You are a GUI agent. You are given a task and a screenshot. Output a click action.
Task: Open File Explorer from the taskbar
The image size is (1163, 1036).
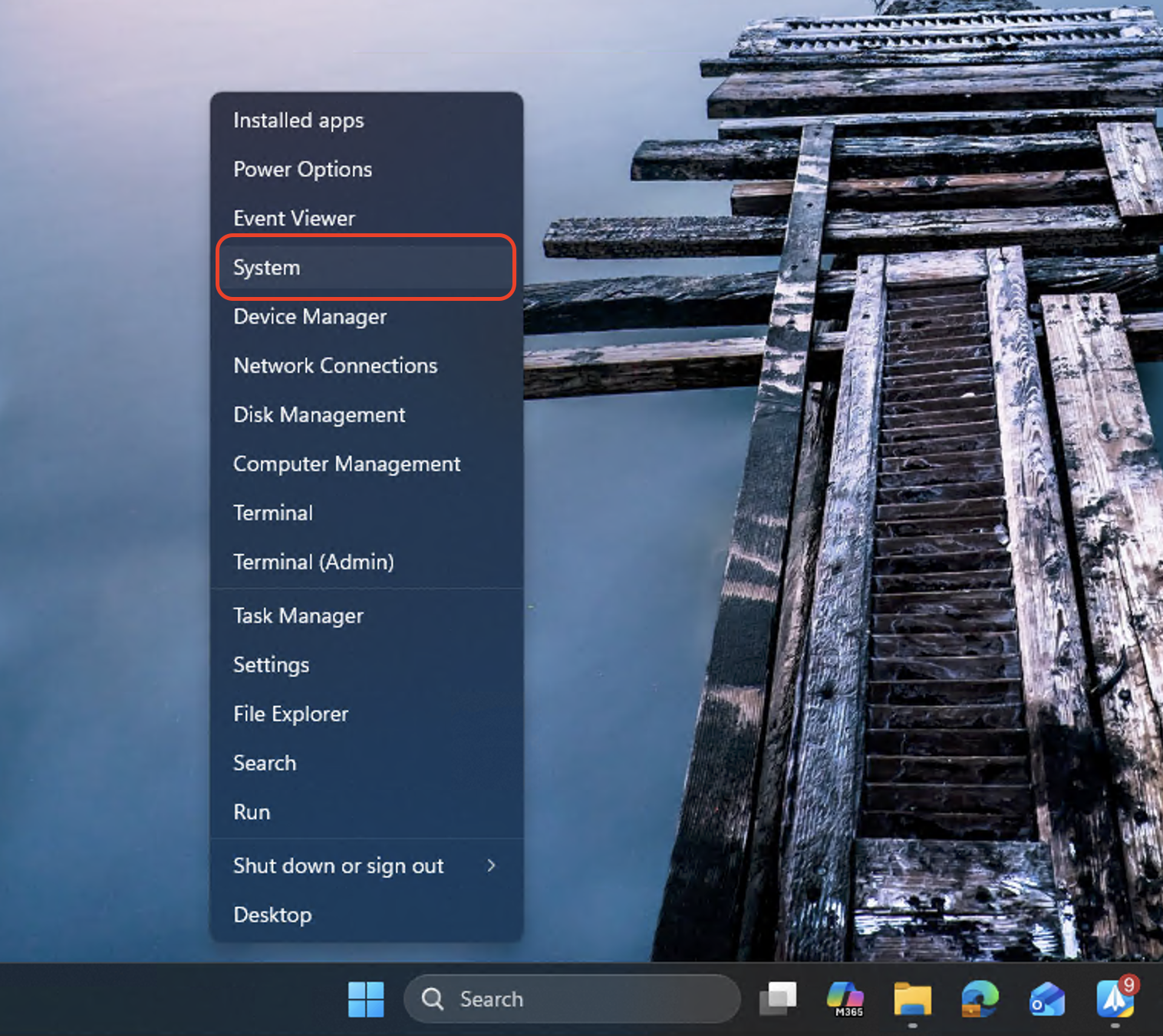point(913,999)
